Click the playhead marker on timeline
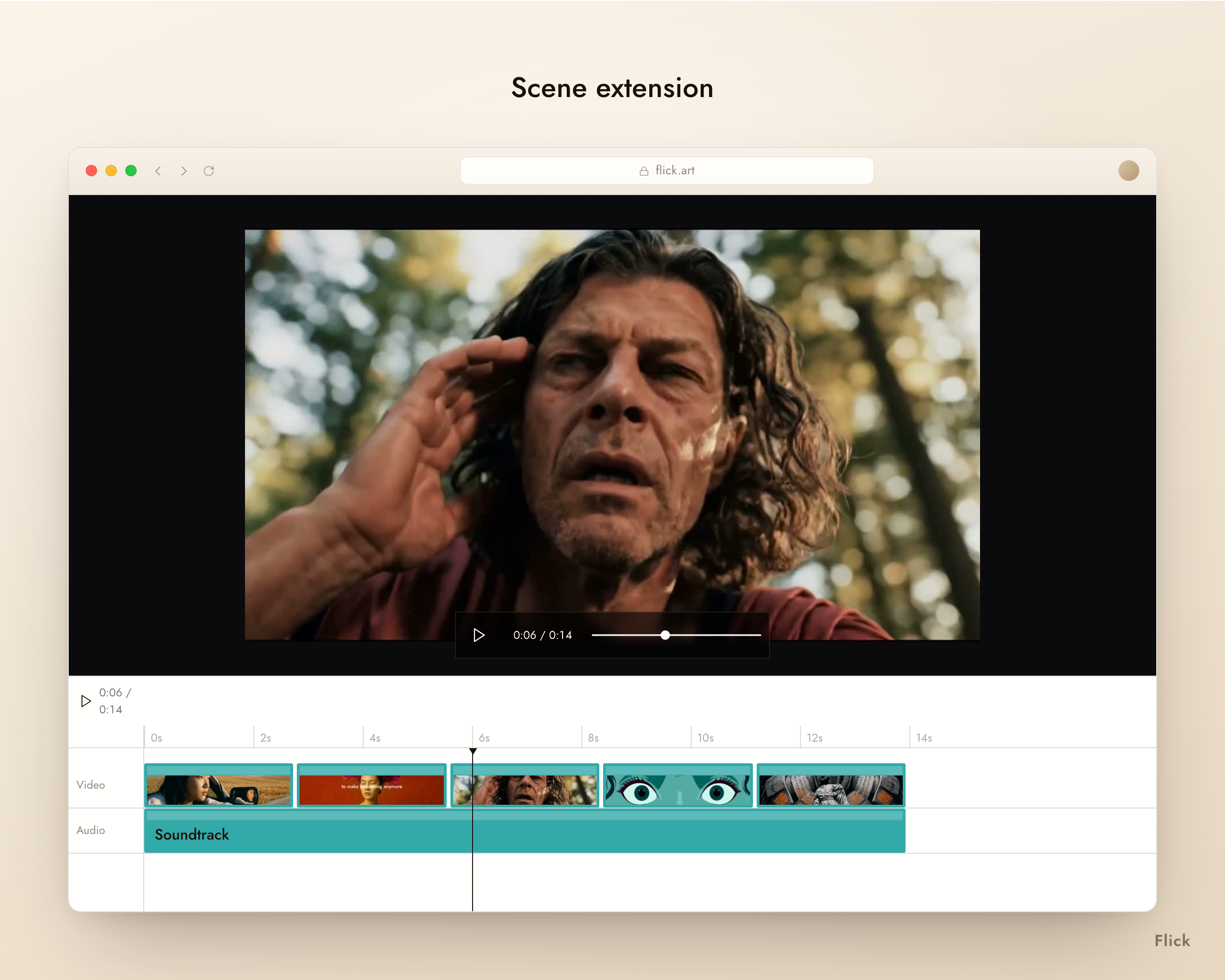The image size is (1225, 980). pyautogui.click(x=473, y=751)
